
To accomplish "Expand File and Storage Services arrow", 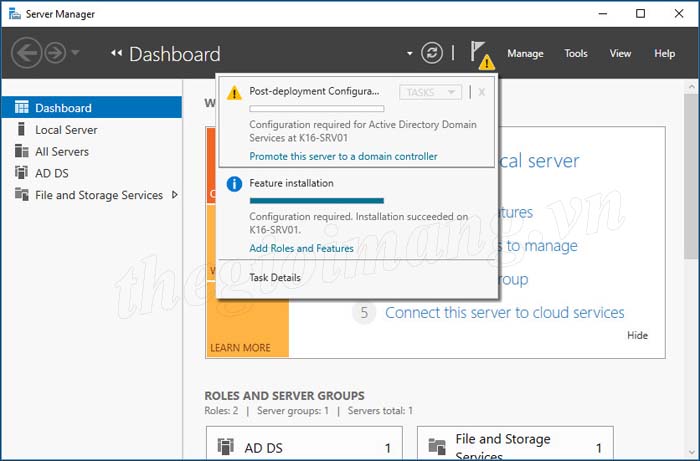I will pos(175,195).
